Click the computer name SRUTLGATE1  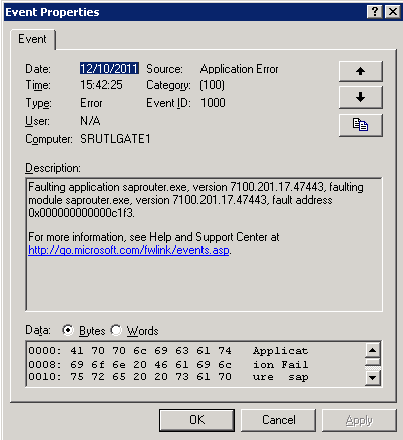(115, 139)
